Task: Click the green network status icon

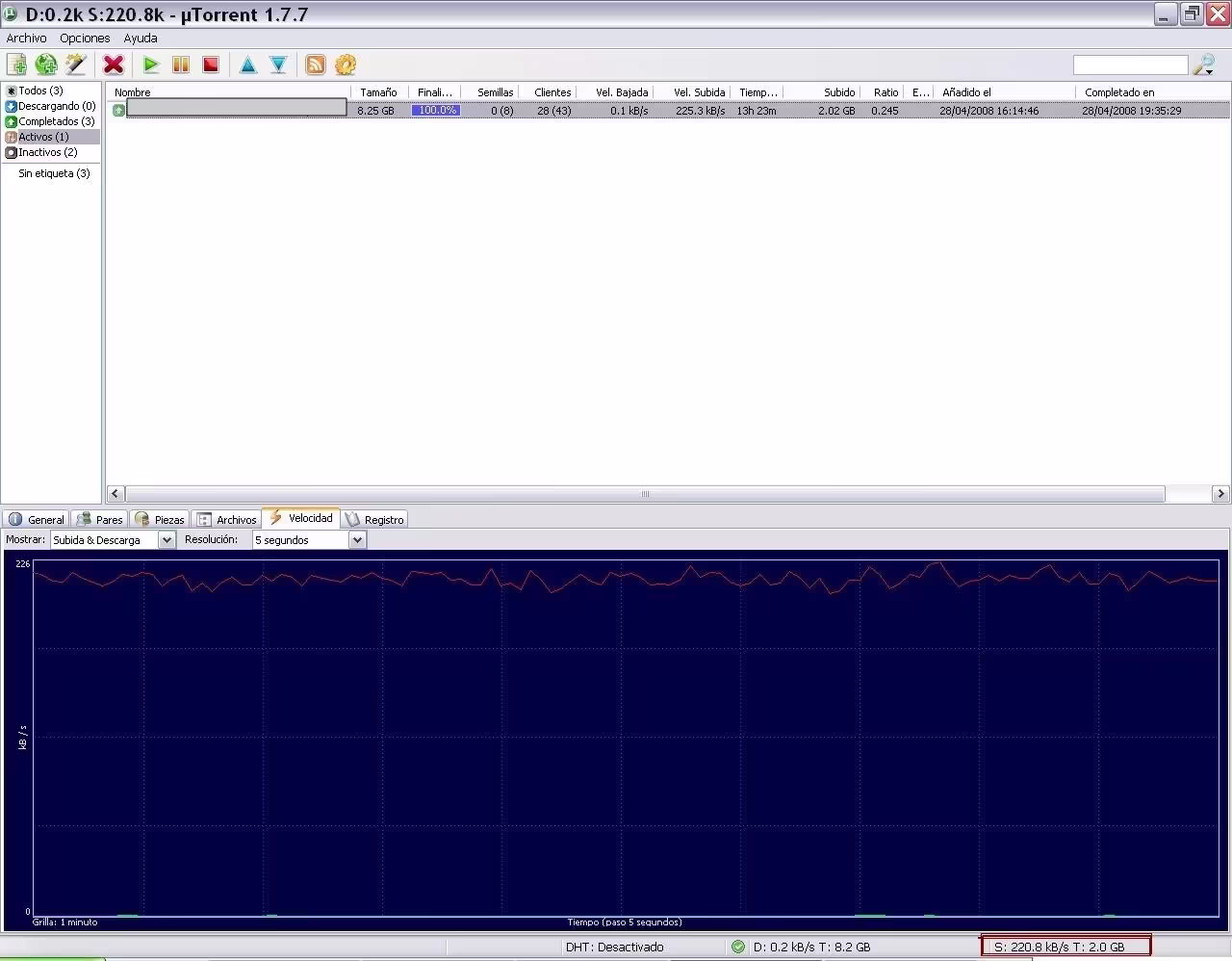Action: pos(738,947)
